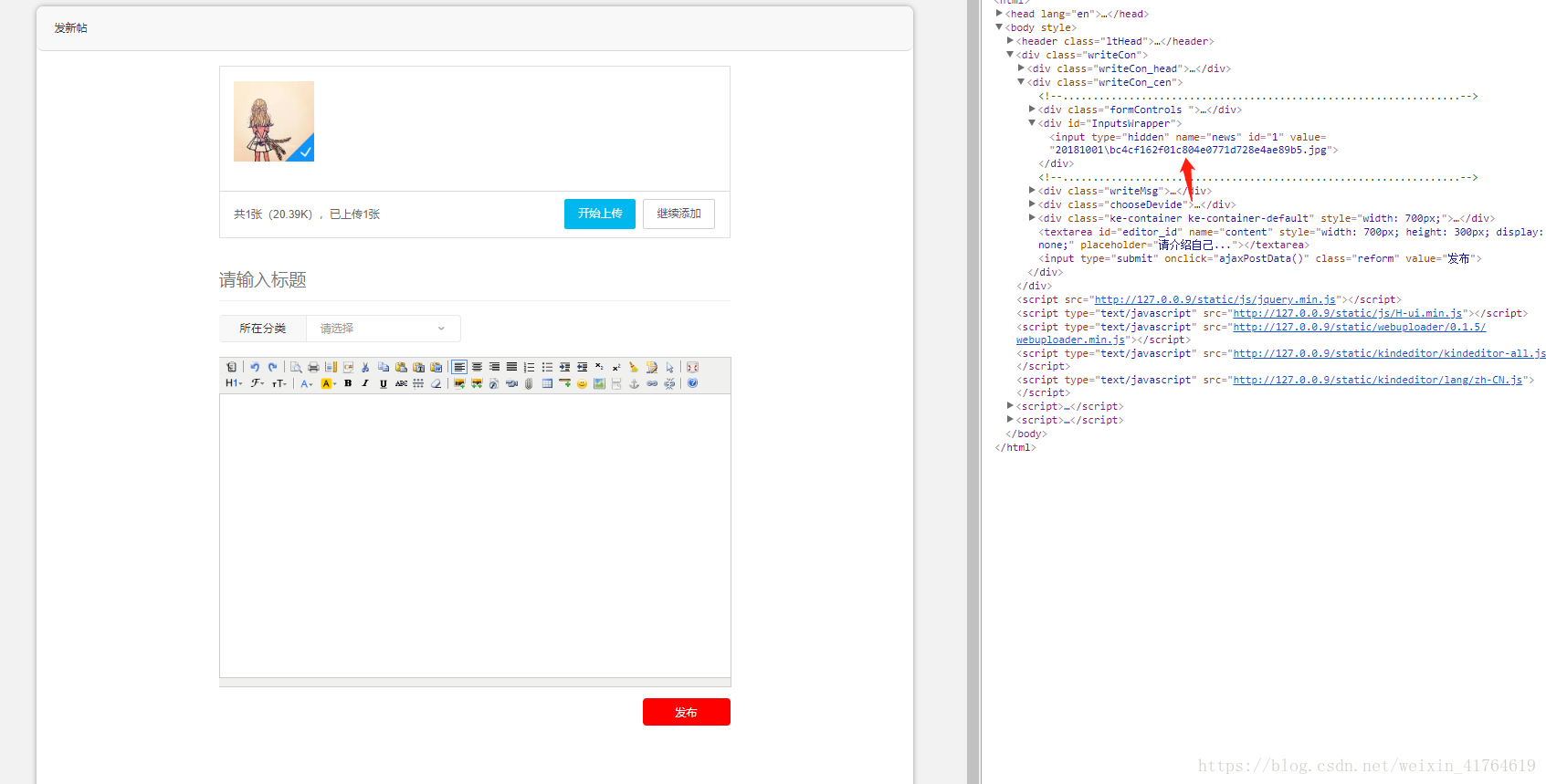Collapse div InputsWrapper node
The height and width of the screenshot is (784, 1546).
tap(1032, 123)
